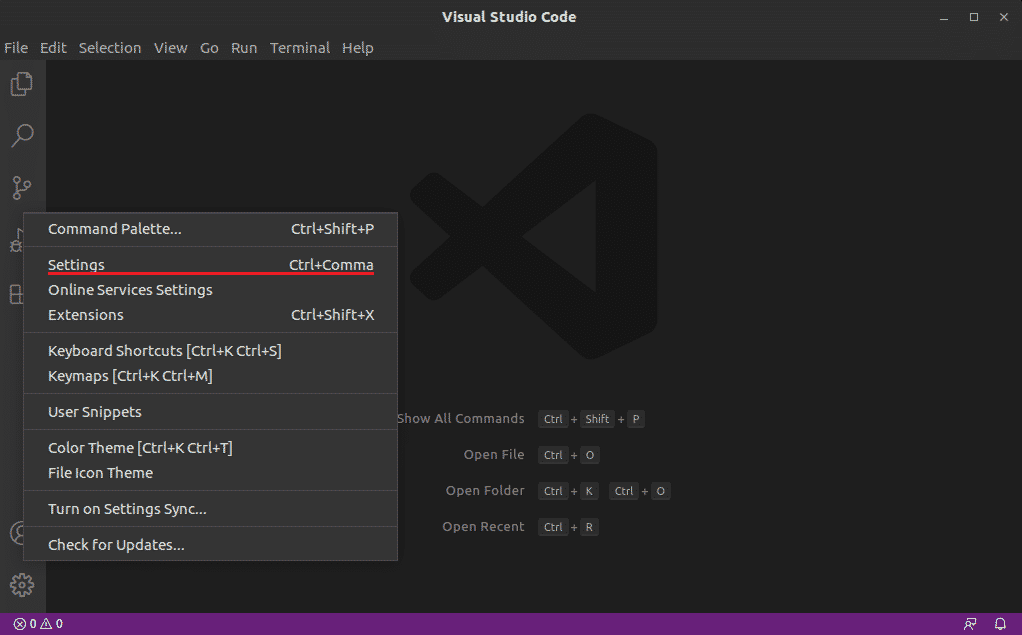1022x635 pixels.
Task: Open the Search view icon
Action: tap(22, 135)
